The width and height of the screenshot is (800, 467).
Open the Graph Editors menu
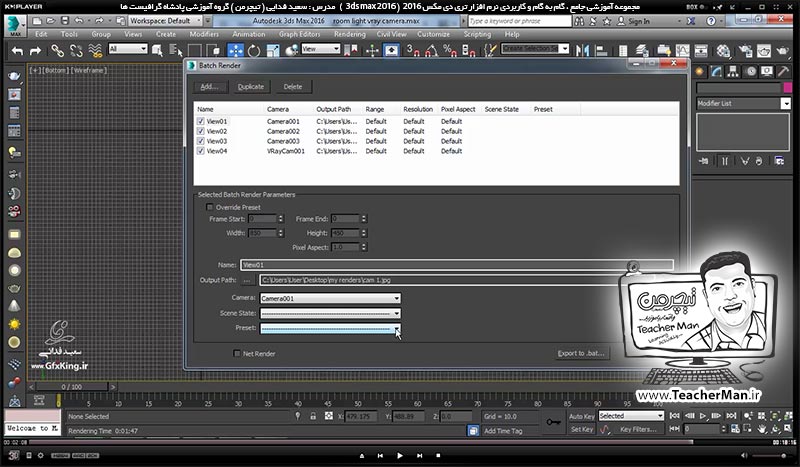point(299,34)
